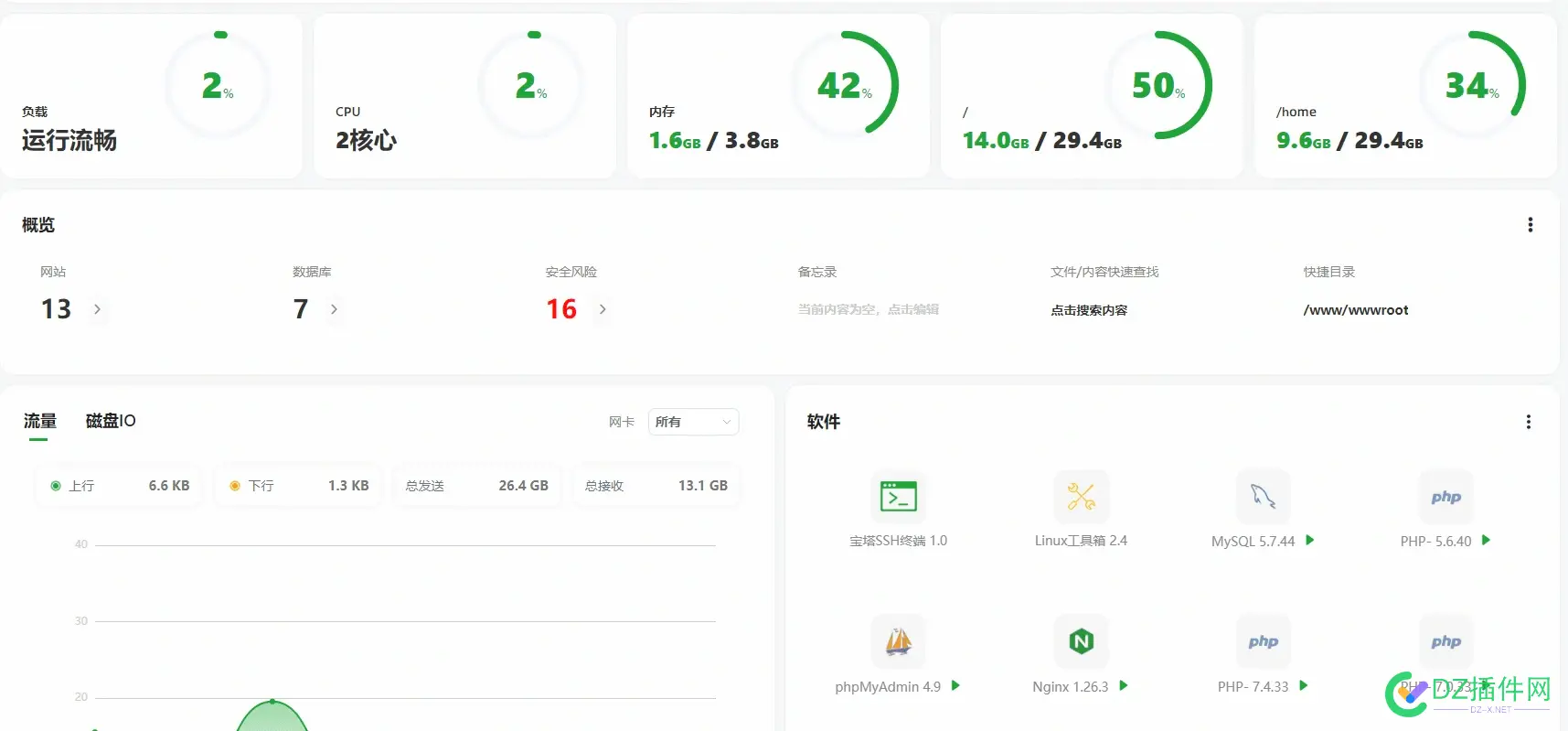
Task: Click the 内存 42% gauge
Action: click(x=846, y=85)
